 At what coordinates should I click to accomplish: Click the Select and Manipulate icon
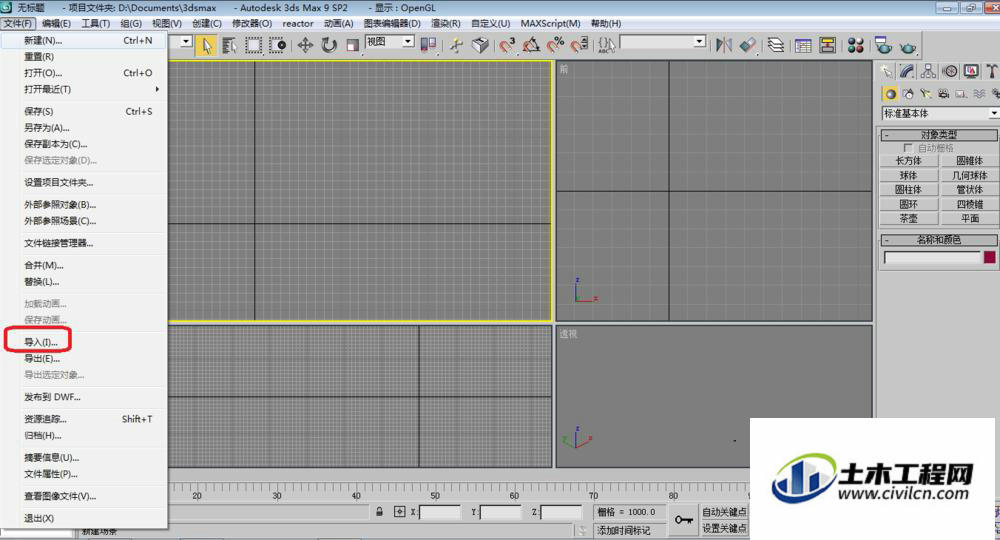[x=456, y=45]
